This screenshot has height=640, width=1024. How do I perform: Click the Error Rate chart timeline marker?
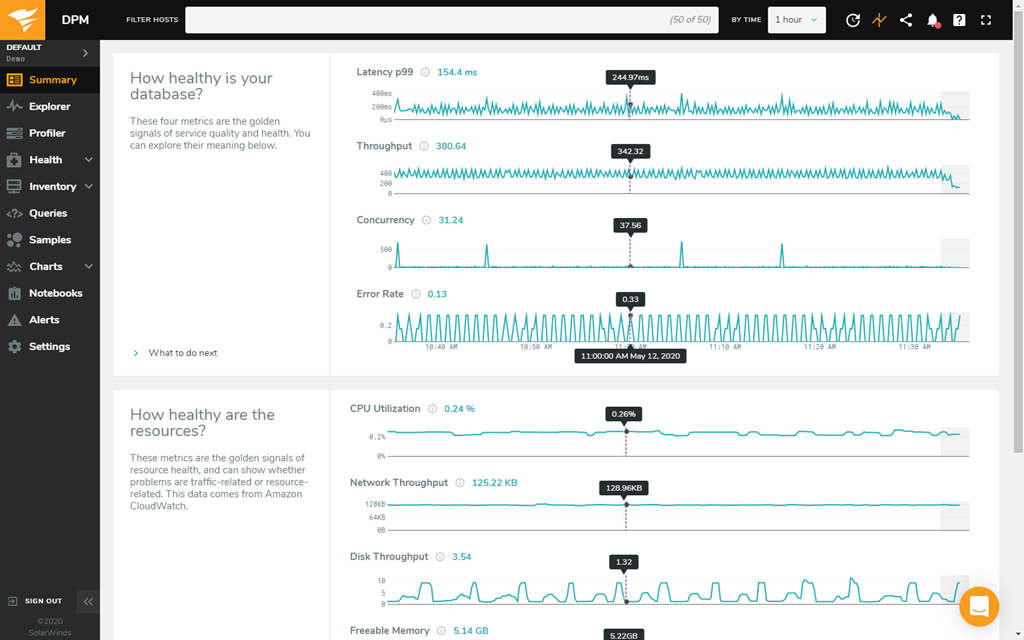pos(630,316)
